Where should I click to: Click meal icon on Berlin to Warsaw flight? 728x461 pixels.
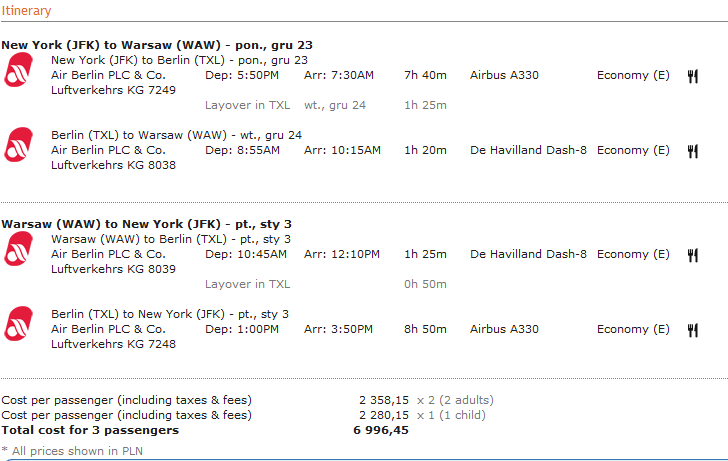click(693, 151)
